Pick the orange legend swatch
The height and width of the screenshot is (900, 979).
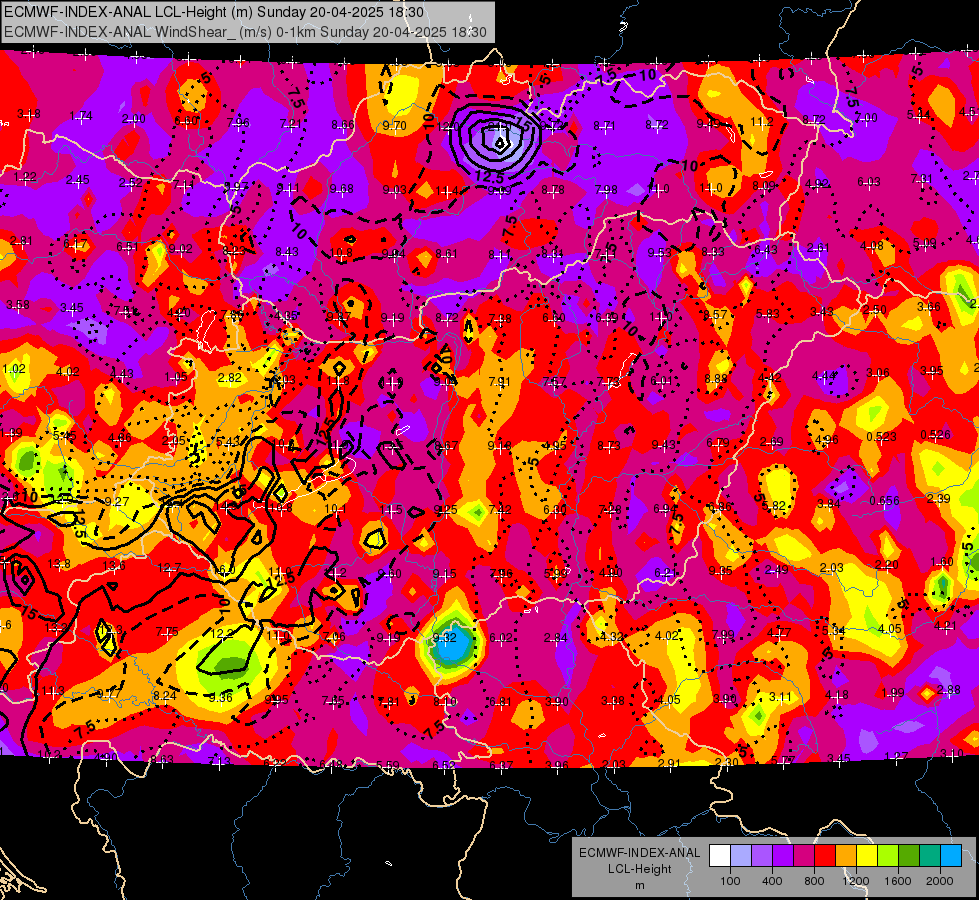846,856
